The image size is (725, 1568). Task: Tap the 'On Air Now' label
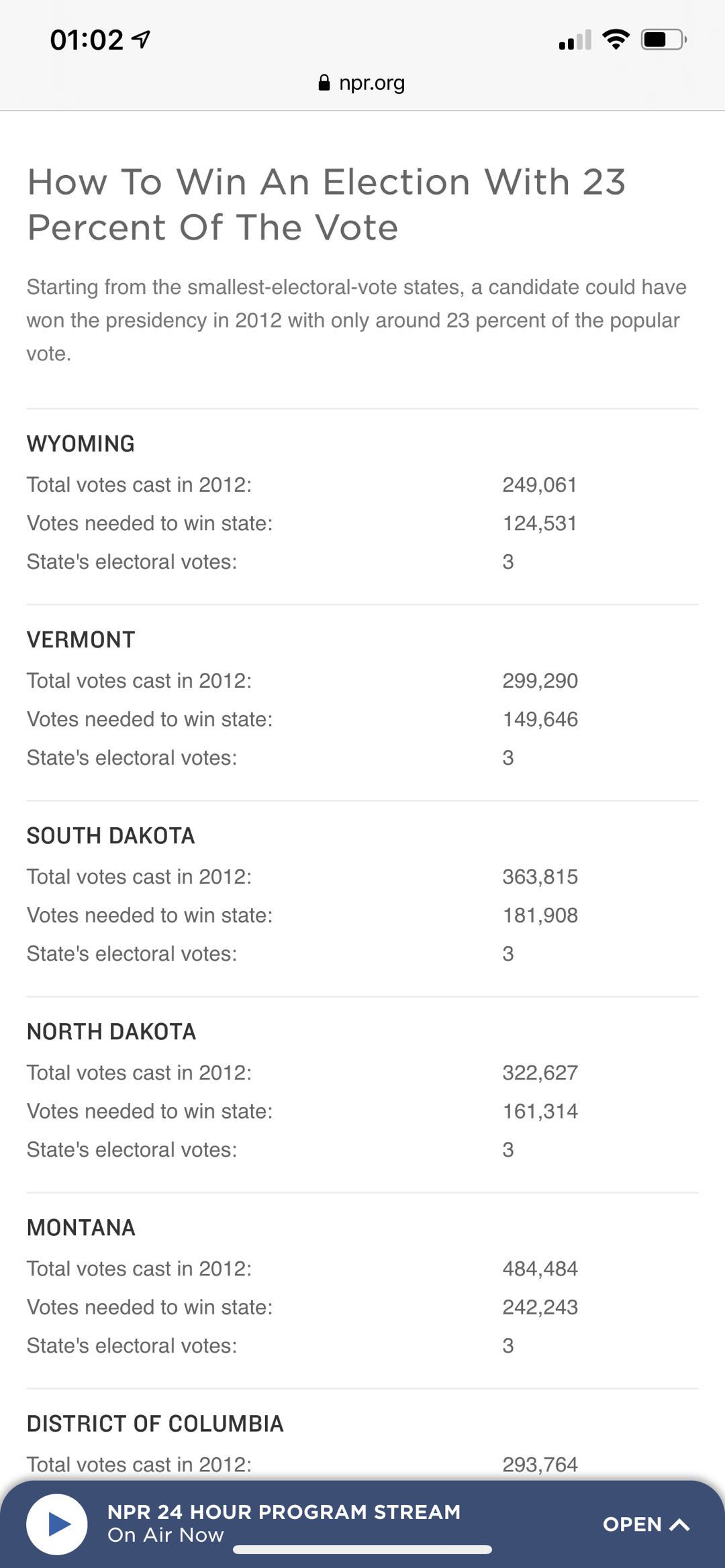166,1535
